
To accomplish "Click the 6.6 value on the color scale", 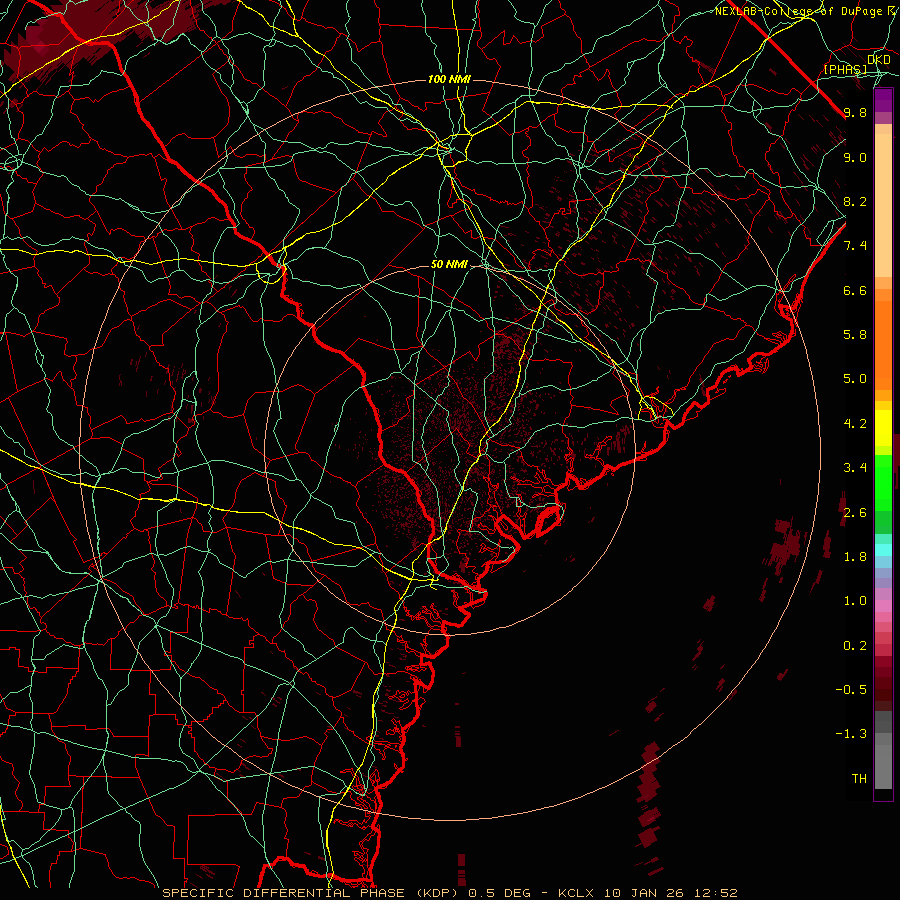I will pyautogui.click(x=855, y=290).
